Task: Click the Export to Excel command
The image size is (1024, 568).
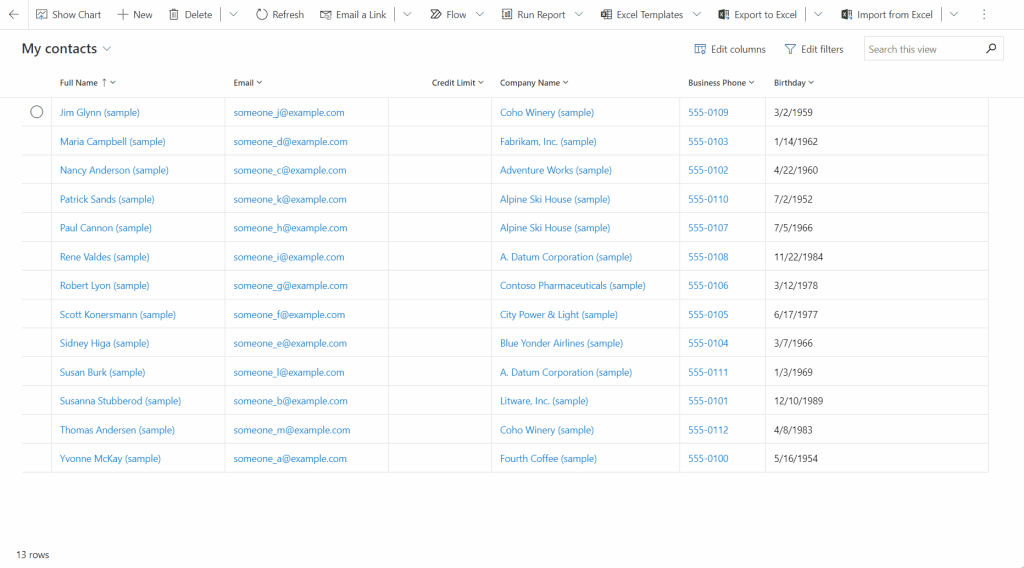Action: tap(757, 15)
